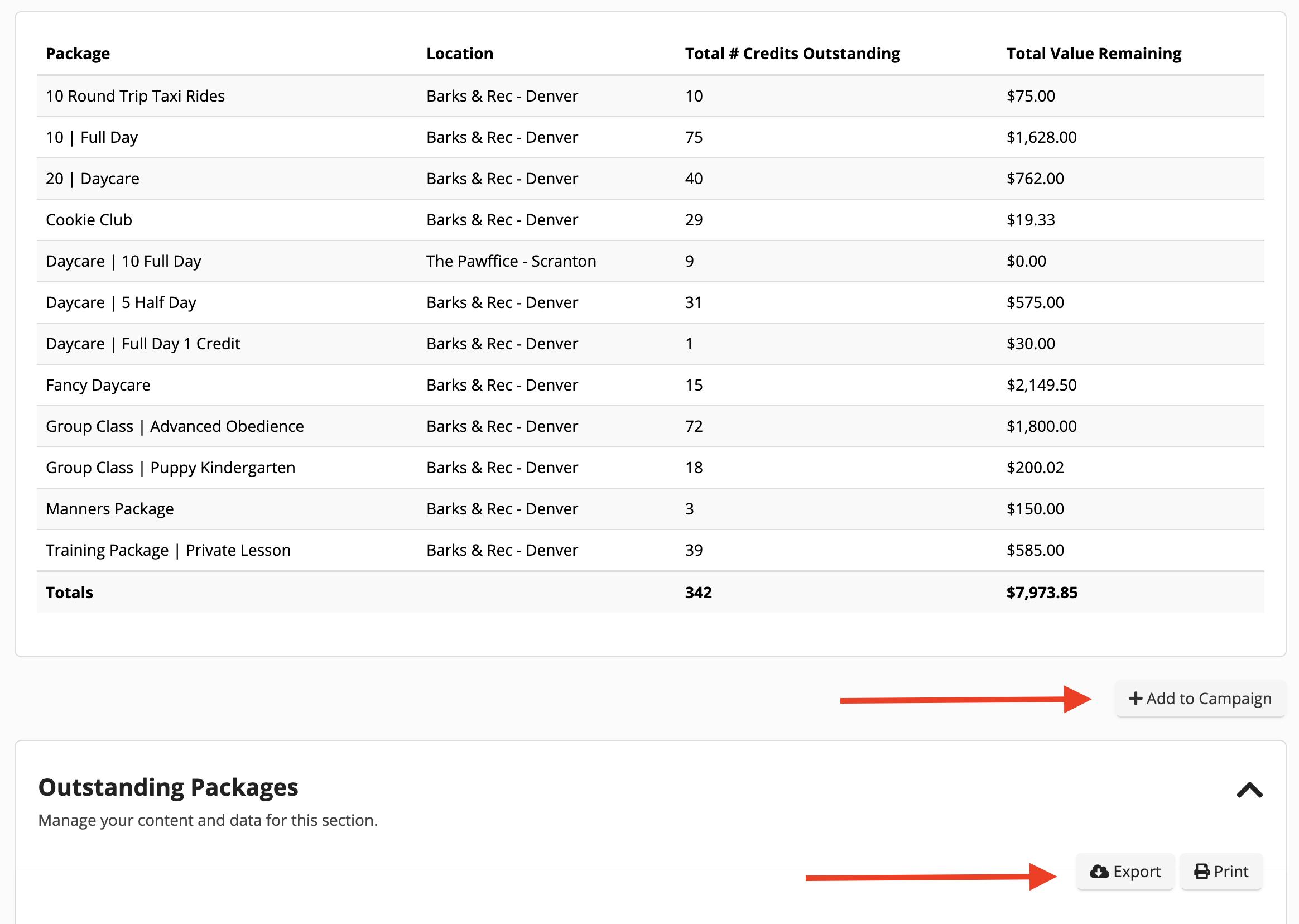
Task: Click The Pawffice - Scranton location entry
Action: coord(511,261)
